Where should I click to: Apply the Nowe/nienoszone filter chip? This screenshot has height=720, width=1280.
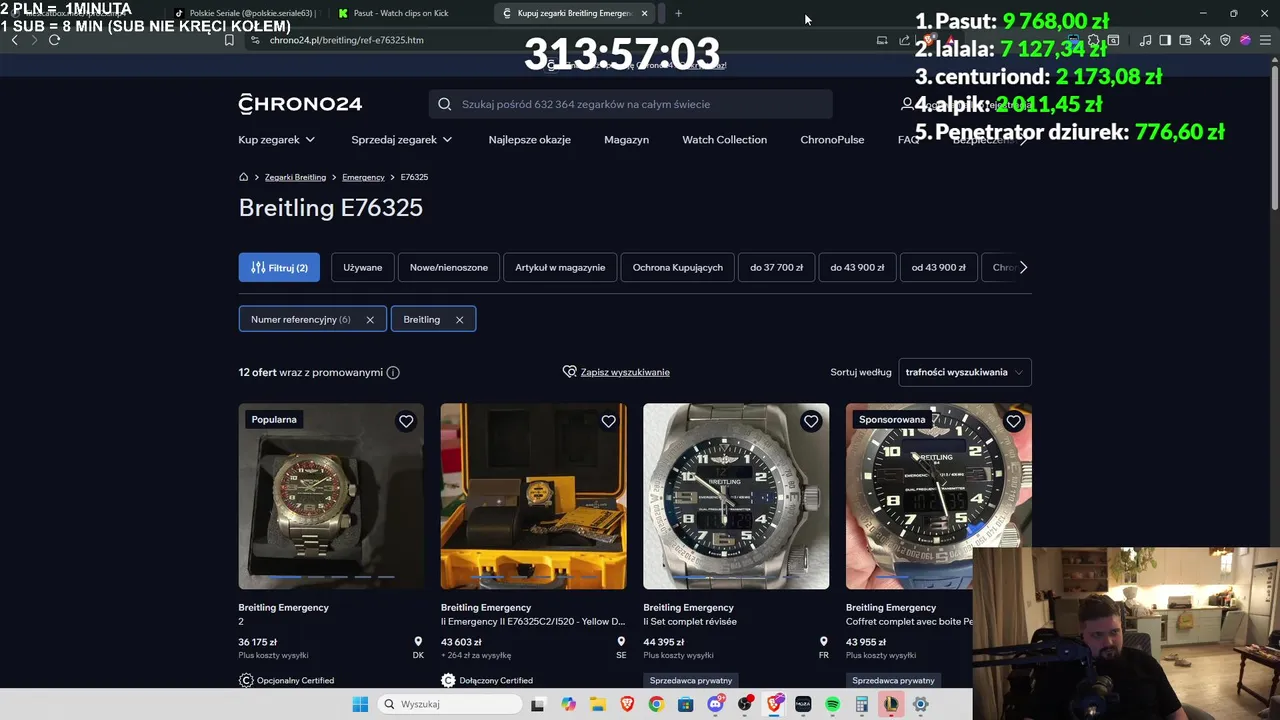(x=449, y=267)
